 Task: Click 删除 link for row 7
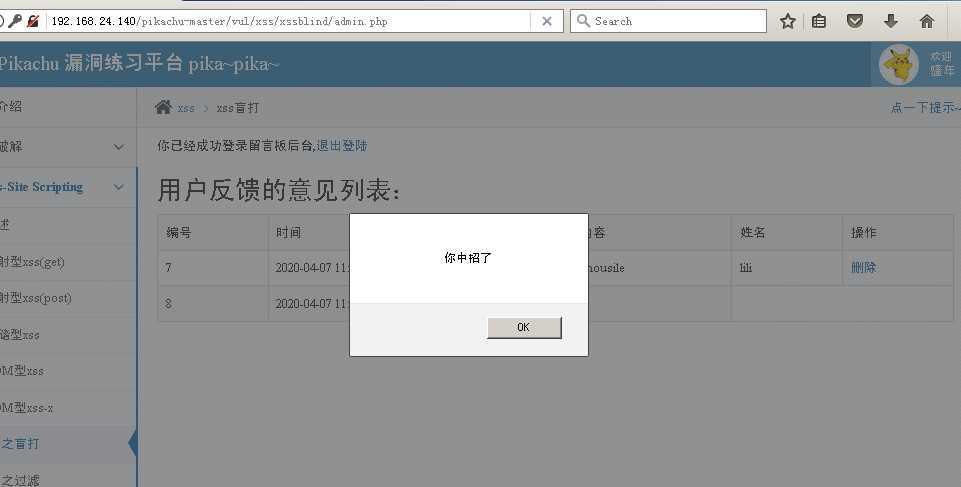(x=864, y=268)
